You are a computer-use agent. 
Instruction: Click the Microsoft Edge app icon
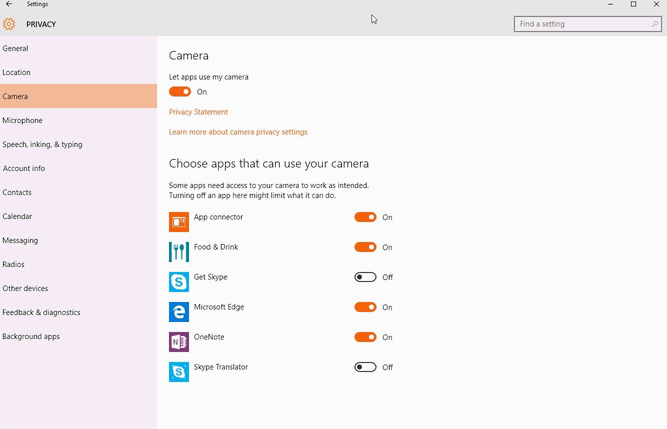[179, 312]
